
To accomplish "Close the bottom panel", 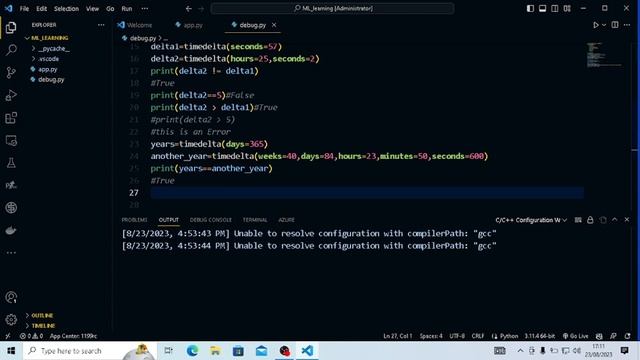I will [x=627, y=220].
